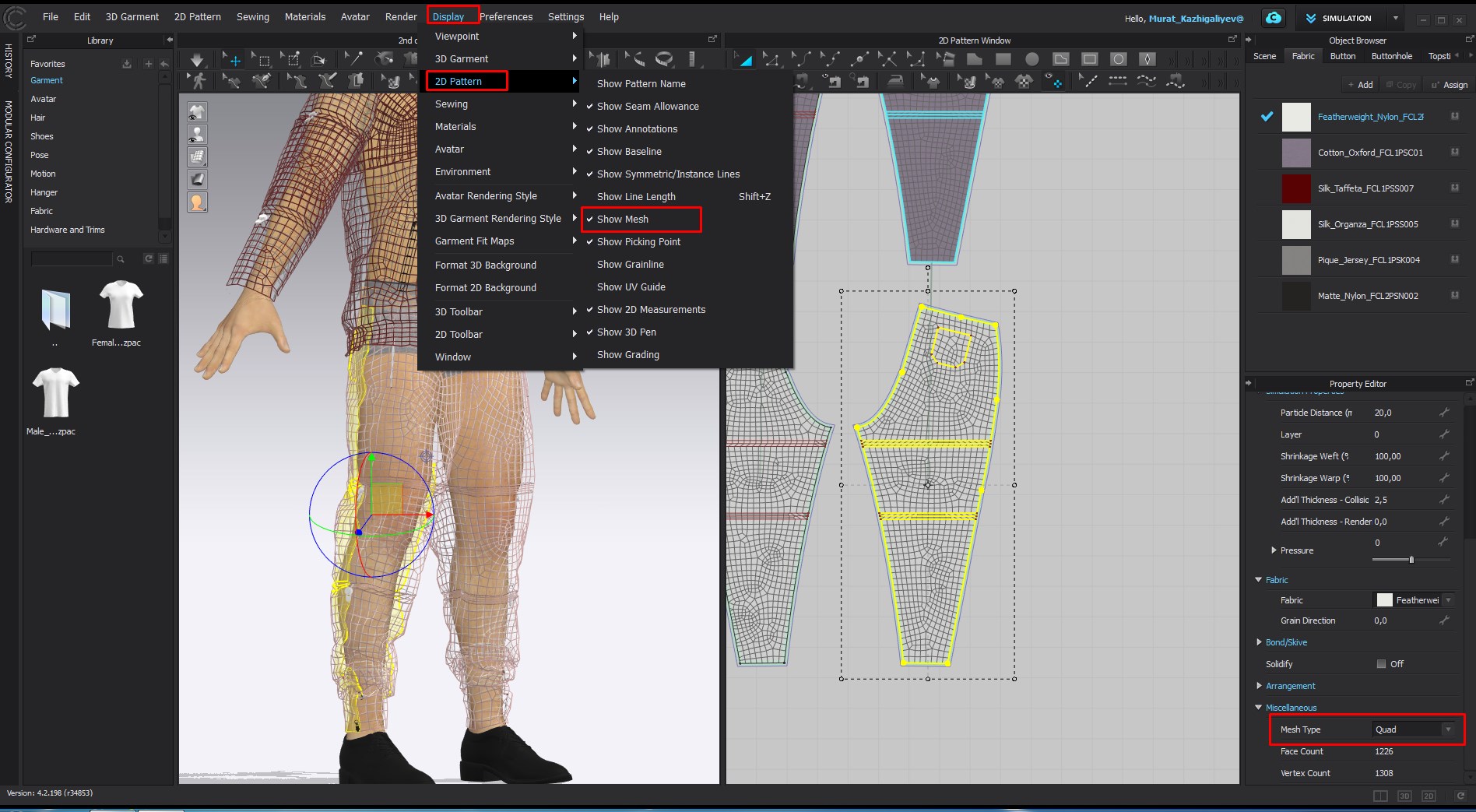Toggle Show Mesh option off

(622, 220)
